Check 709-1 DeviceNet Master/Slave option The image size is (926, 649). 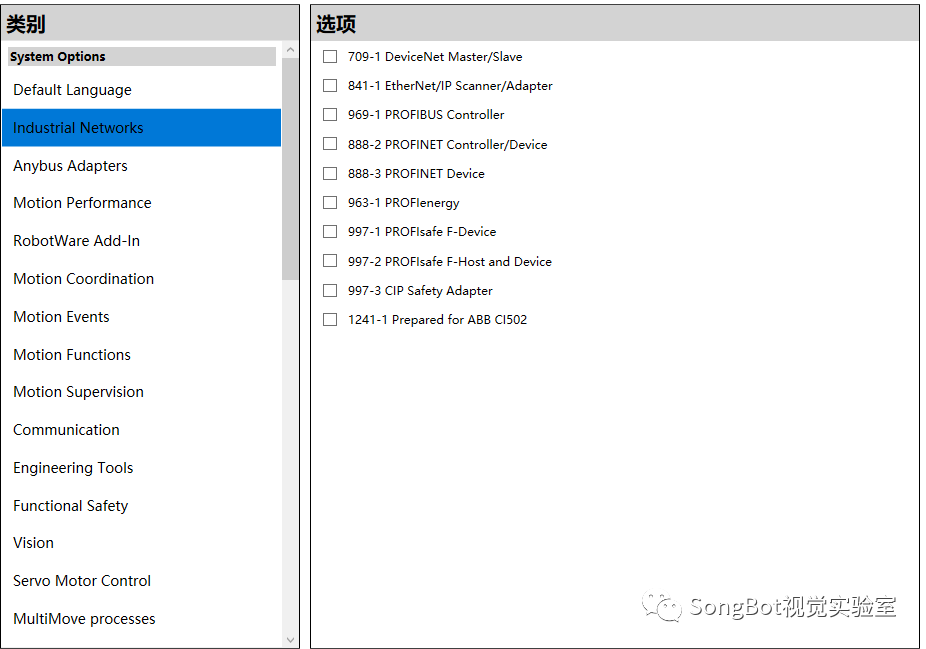[330, 57]
